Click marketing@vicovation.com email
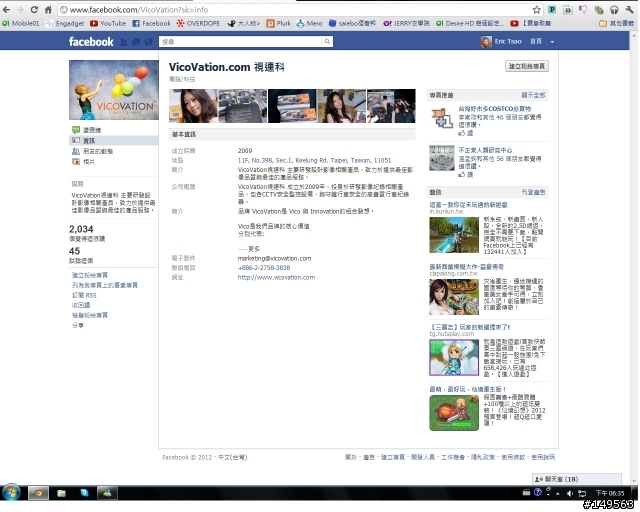 [x=274, y=258]
